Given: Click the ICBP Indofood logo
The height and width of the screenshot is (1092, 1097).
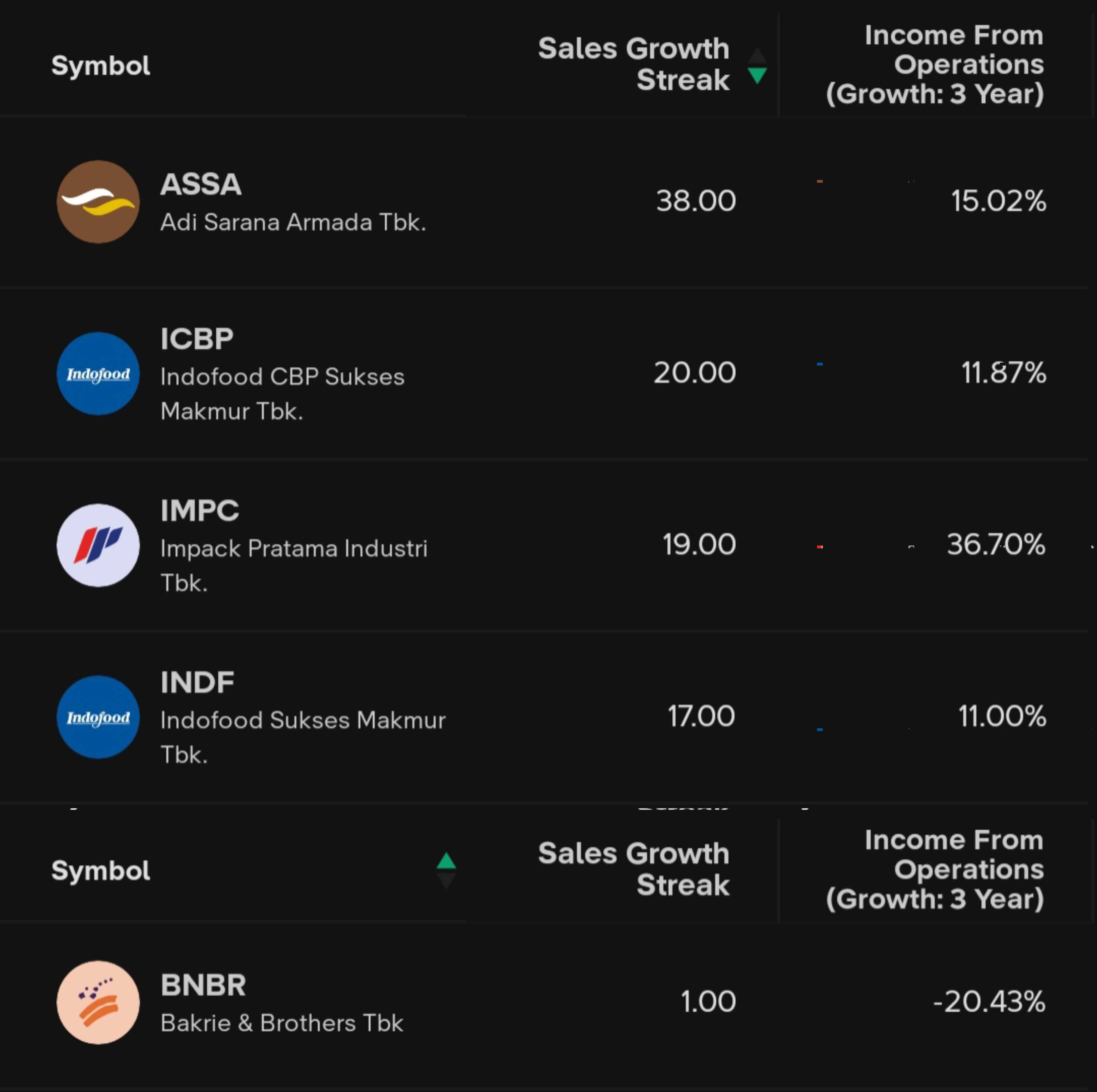Looking at the screenshot, I should coord(98,373).
